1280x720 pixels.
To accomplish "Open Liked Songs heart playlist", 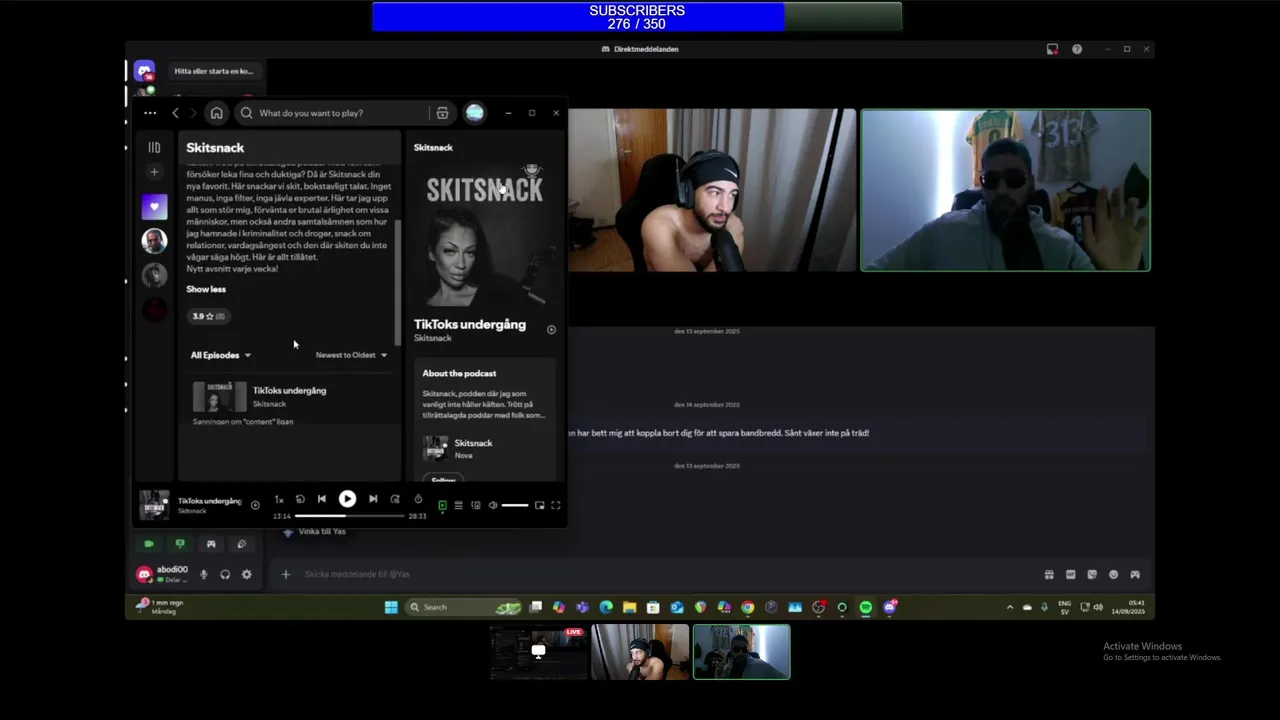I will (x=154, y=207).
